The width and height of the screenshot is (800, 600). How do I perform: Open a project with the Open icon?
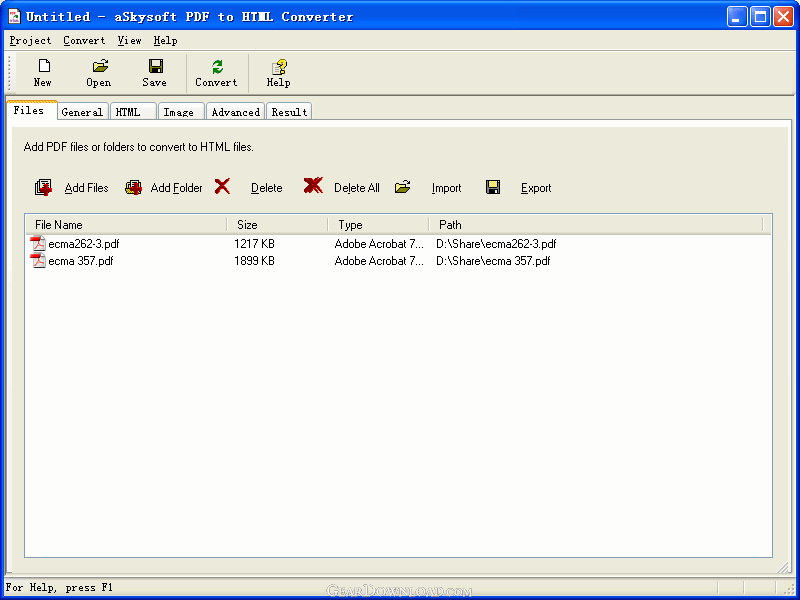click(100, 66)
